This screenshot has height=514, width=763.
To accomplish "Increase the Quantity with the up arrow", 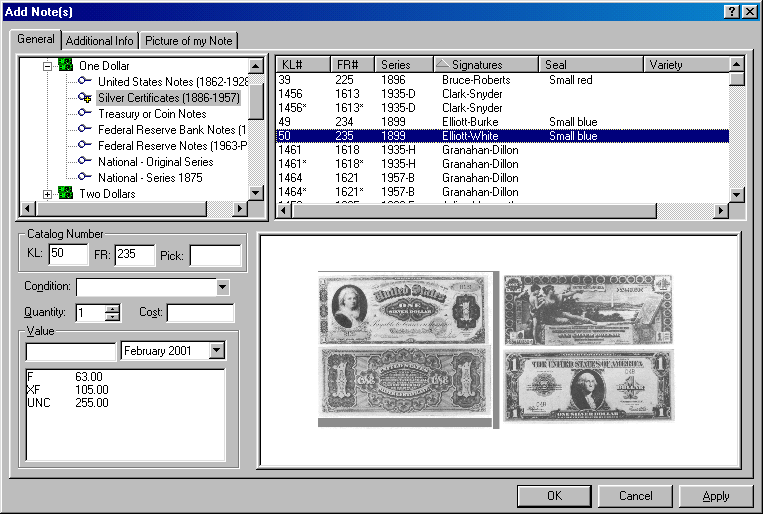I will click(x=112, y=309).
